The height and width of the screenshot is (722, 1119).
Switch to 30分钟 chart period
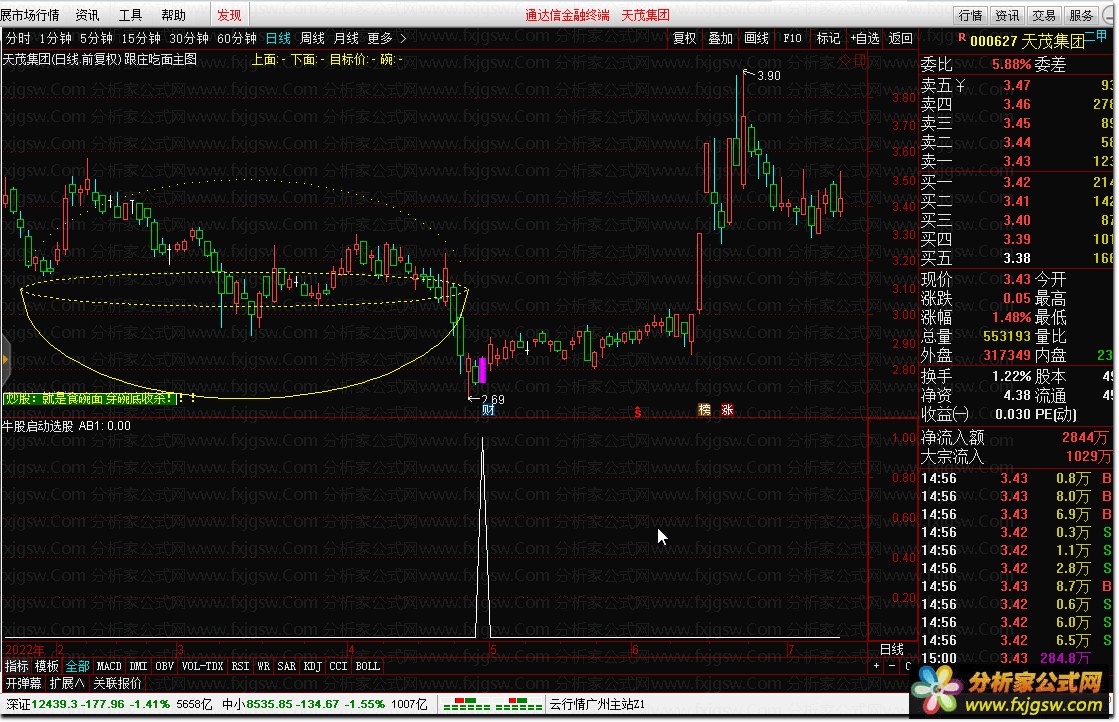(188, 39)
